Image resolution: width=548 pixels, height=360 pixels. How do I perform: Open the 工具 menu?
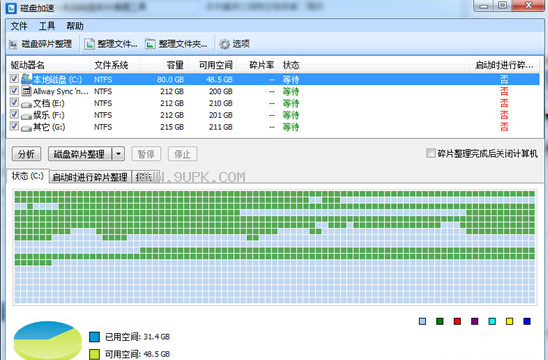tap(47, 26)
